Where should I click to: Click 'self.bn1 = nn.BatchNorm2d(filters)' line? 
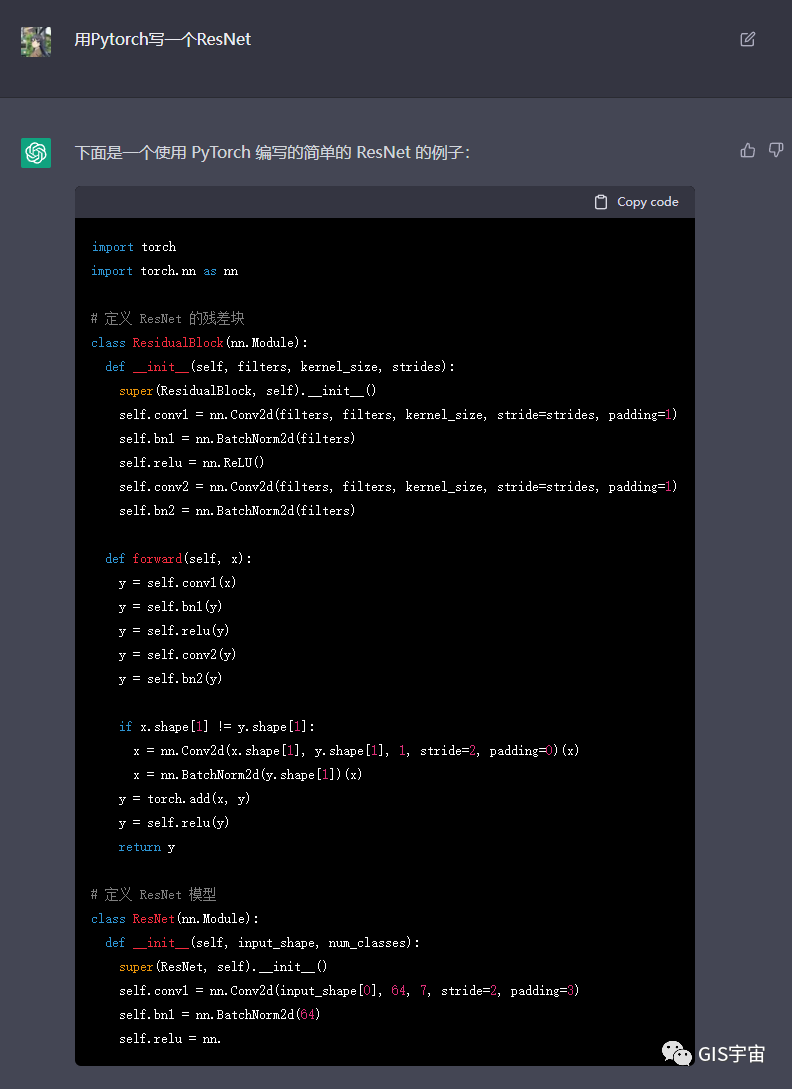(x=237, y=439)
